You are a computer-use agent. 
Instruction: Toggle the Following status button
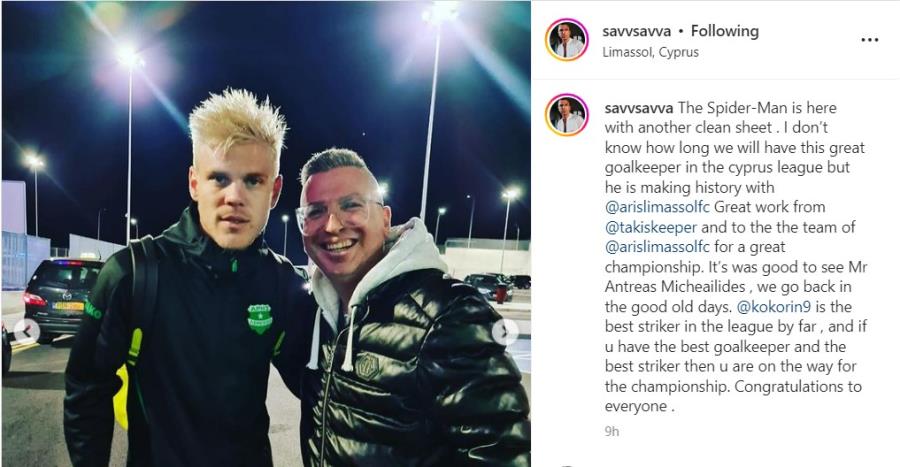click(725, 31)
